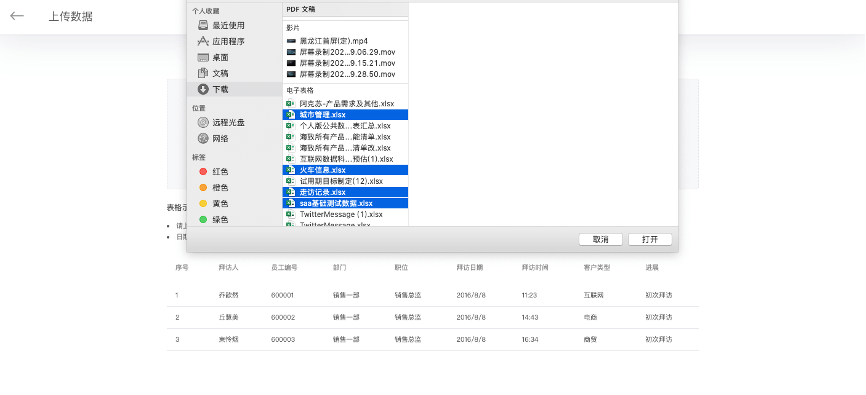Select 海致所有产品…能清单.xlsx file

pyautogui.click(x=346, y=136)
